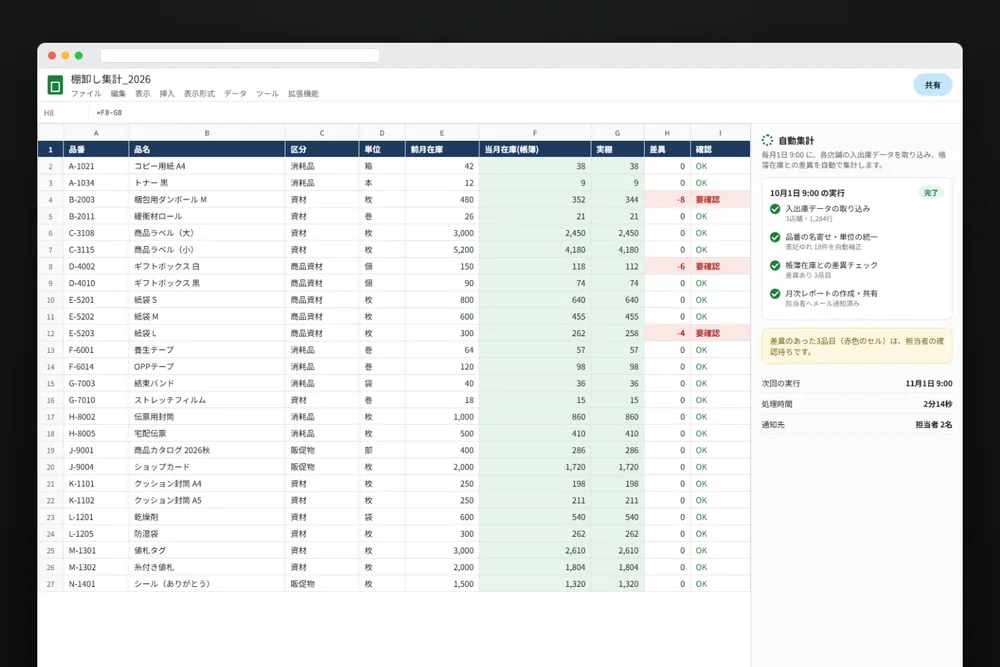
Task: Click the 品番 header cell
Action: [x=96, y=149]
